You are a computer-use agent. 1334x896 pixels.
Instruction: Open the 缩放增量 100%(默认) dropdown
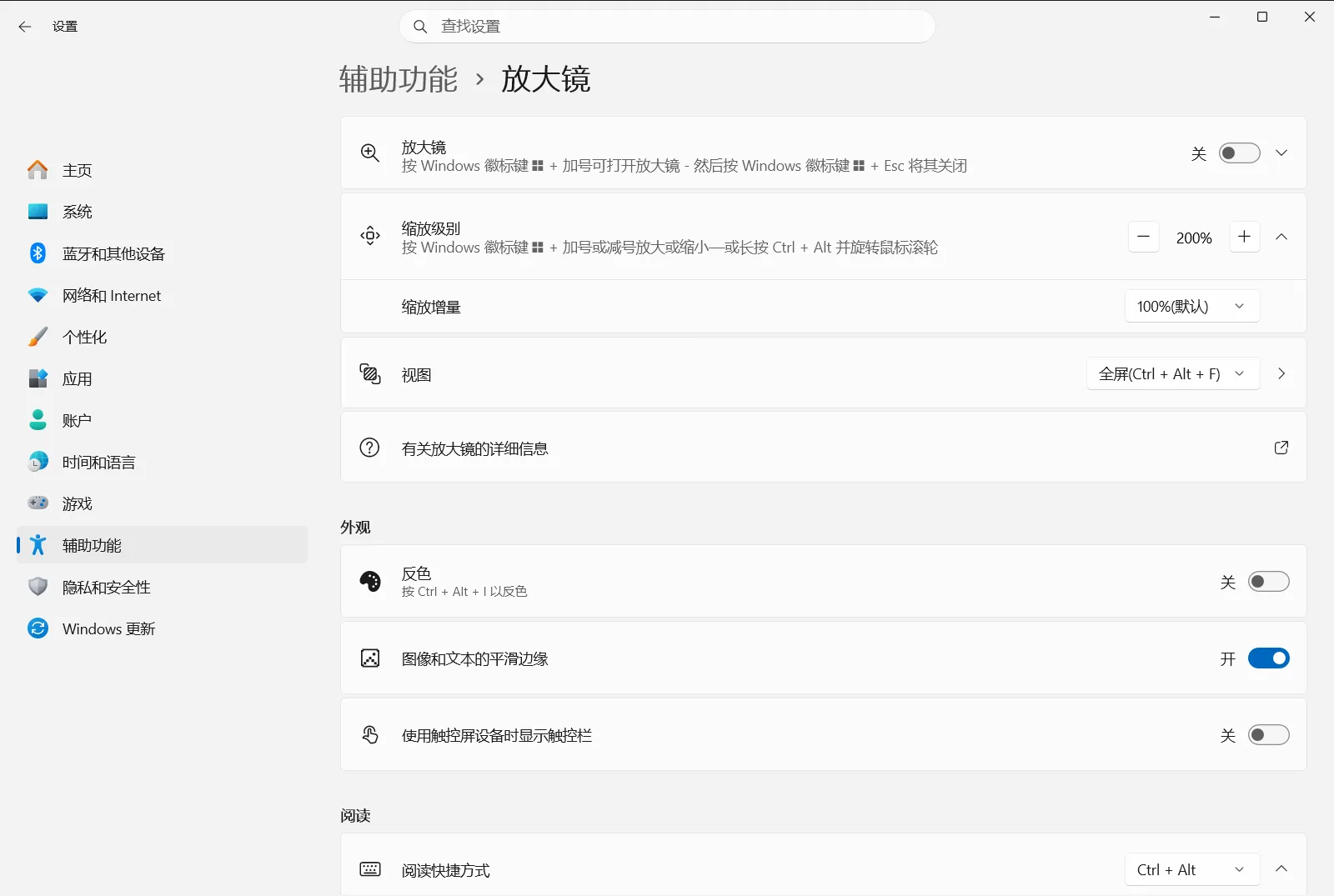[x=1192, y=307]
